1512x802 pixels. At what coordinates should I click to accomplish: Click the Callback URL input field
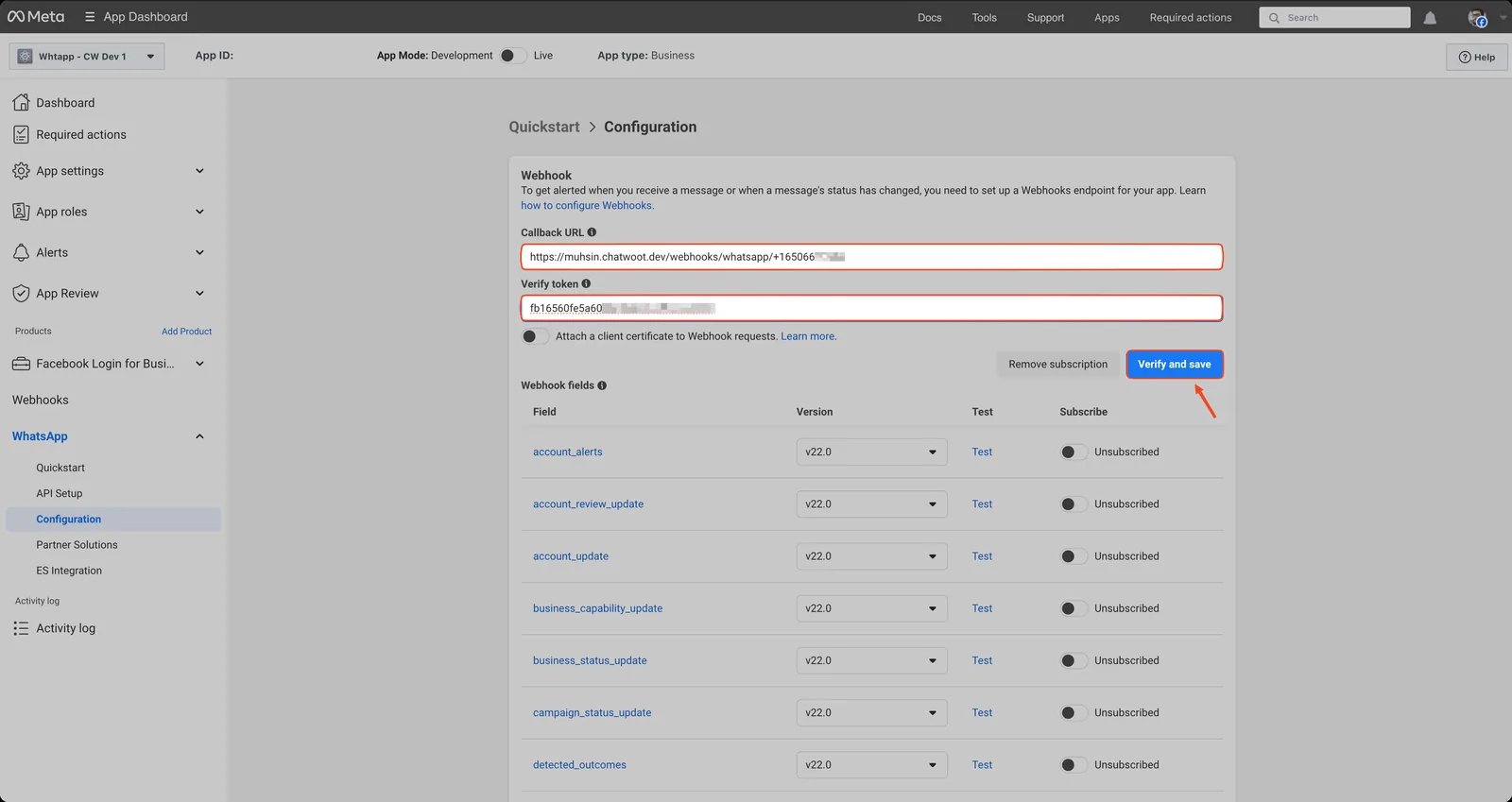[871, 257]
